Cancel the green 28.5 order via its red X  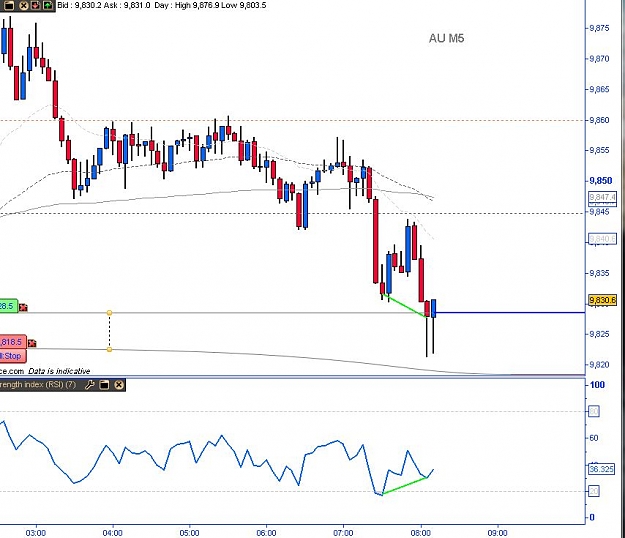[24, 307]
